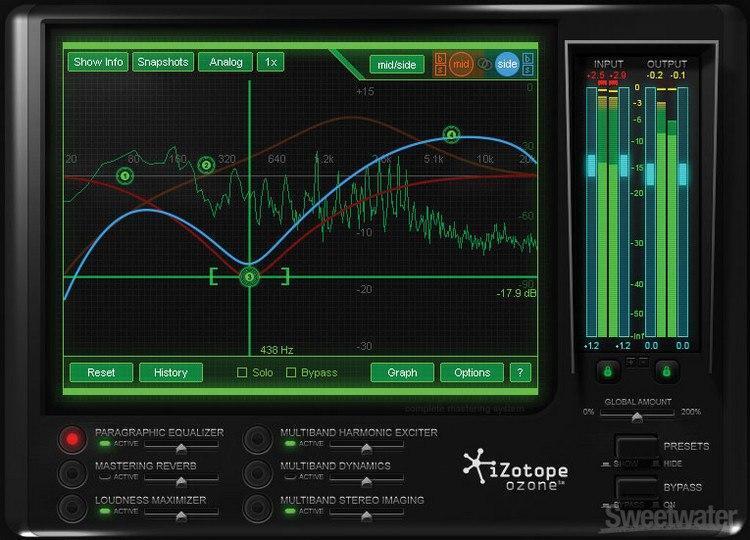This screenshot has height=540, width=750.
Task: Click the output peak value -0.2
Action: point(655,75)
